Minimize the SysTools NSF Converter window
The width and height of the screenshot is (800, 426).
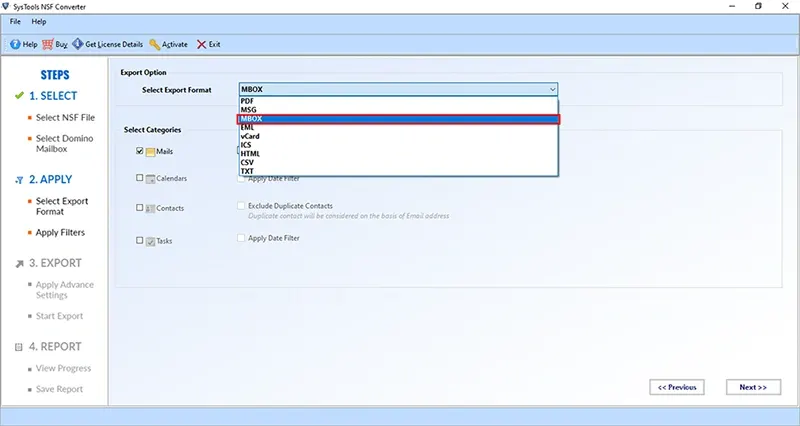coord(732,6)
